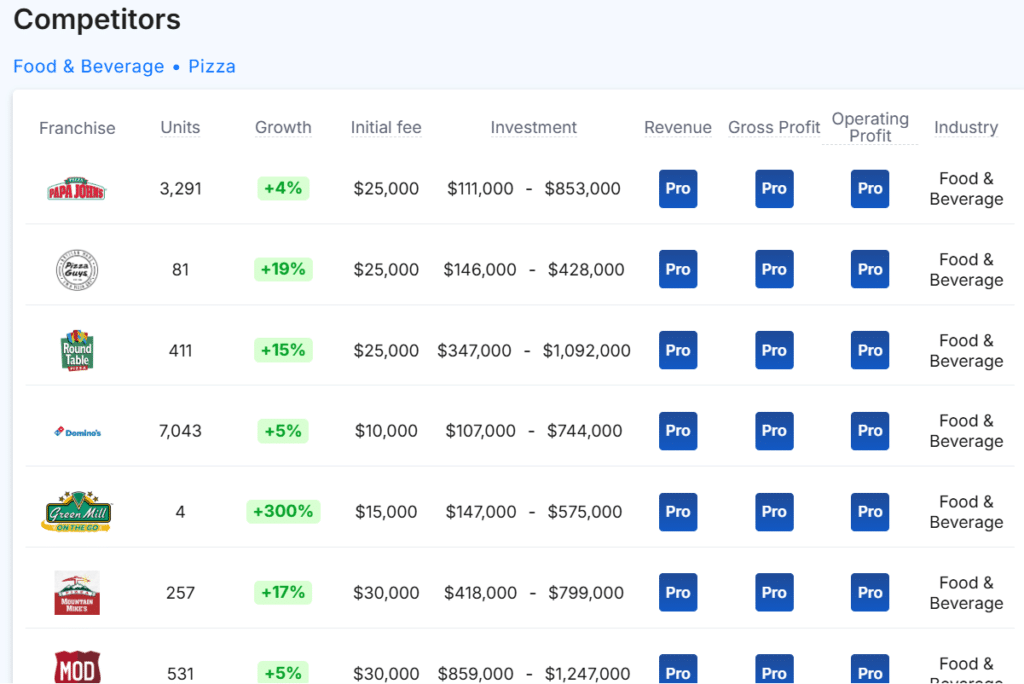Unlock Gross Profit Pro badge in the 81 units row
The image size is (1024, 684).
[x=774, y=269]
